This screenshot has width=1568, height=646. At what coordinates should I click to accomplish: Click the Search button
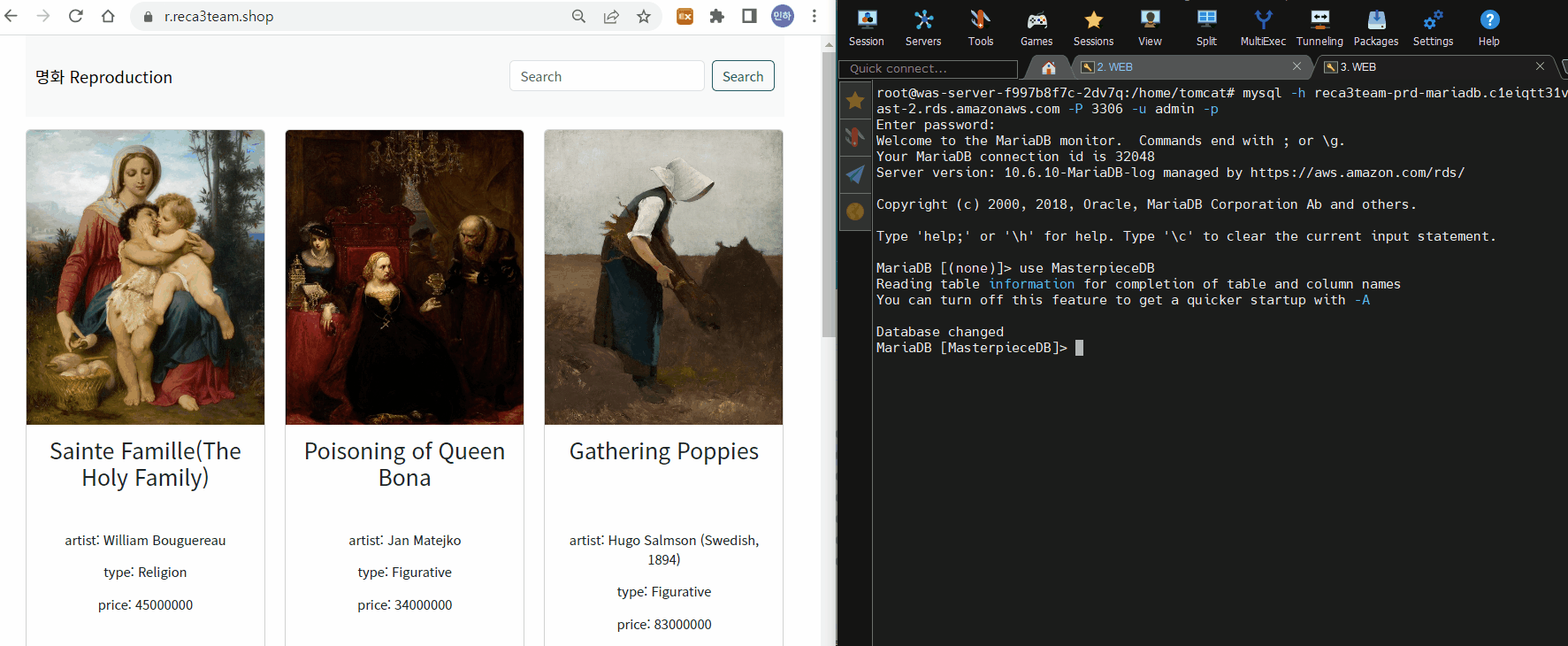pos(743,76)
